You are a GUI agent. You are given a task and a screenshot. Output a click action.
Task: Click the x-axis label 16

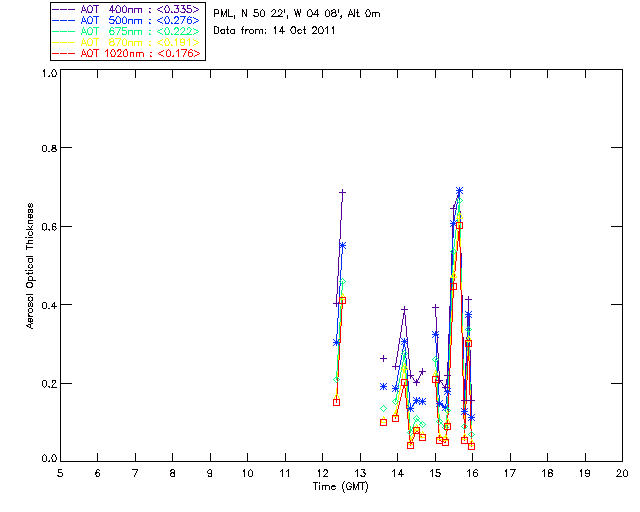(x=473, y=474)
